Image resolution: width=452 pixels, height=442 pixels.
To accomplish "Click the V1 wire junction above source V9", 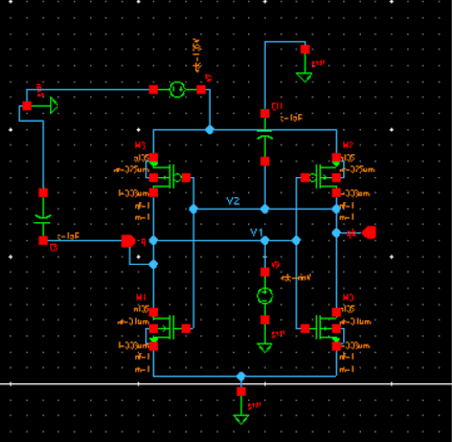I will click(x=265, y=240).
